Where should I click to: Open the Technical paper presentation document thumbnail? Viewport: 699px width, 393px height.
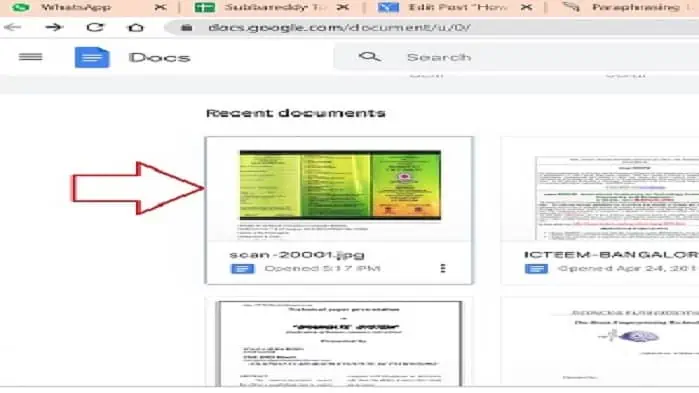[x=339, y=343]
